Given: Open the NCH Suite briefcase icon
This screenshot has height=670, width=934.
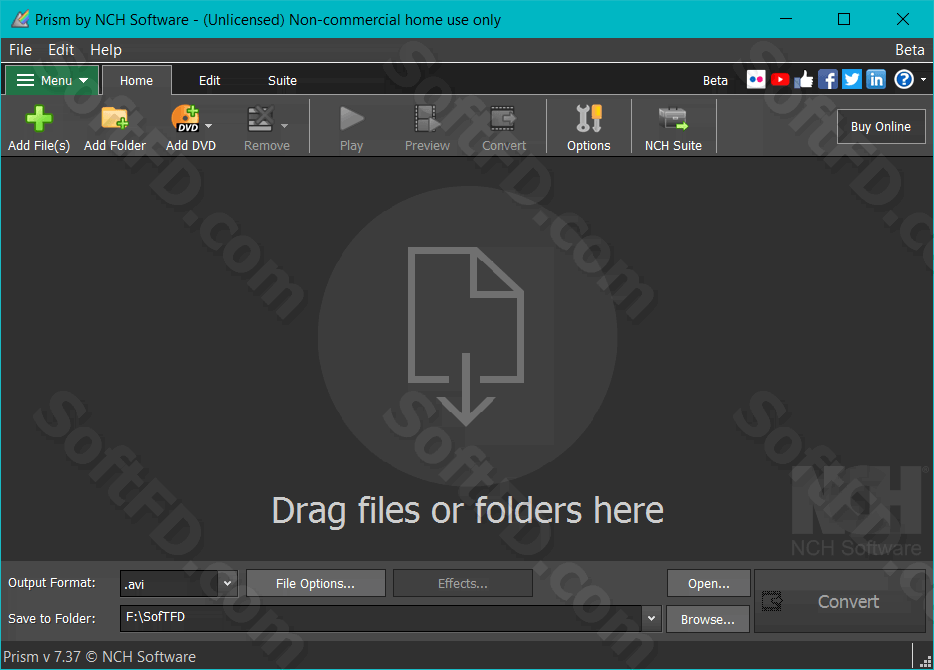Looking at the screenshot, I should coord(673,119).
